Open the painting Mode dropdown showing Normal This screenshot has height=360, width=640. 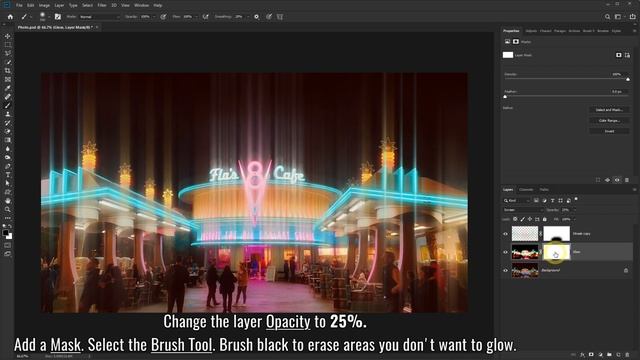(100, 17)
